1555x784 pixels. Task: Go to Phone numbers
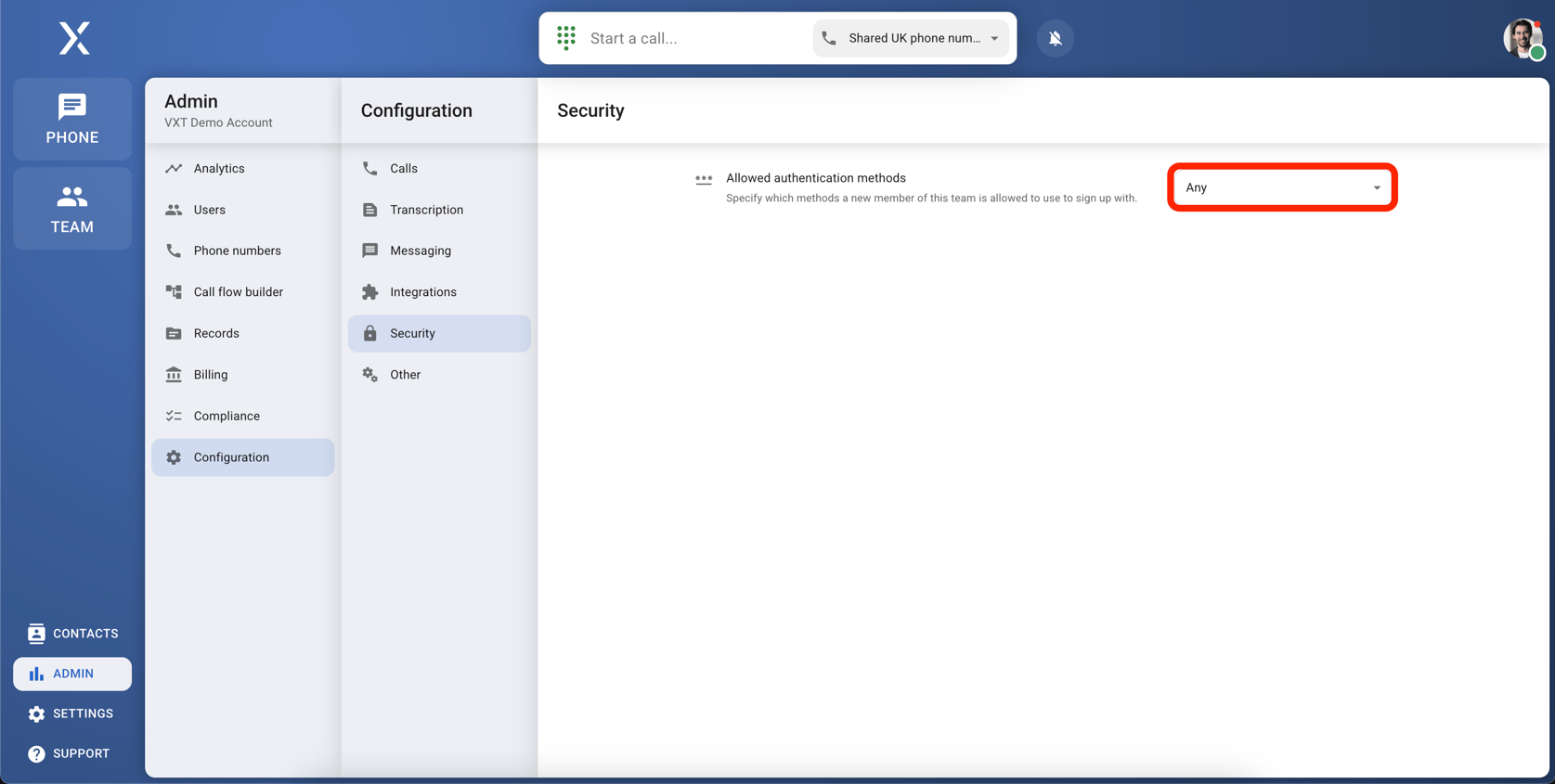point(243,251)
